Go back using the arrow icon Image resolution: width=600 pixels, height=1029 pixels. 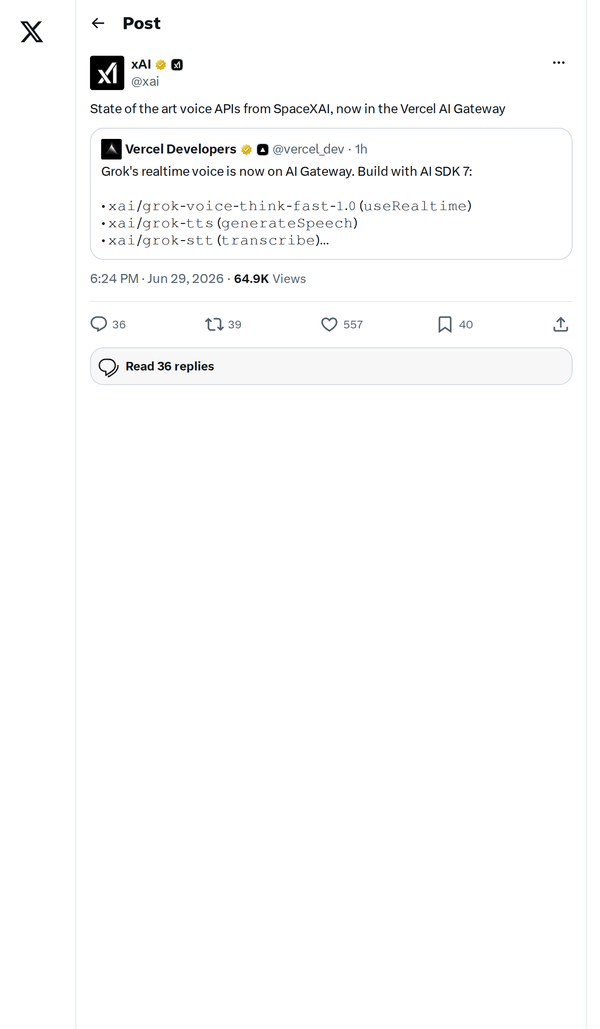[98, 24]
